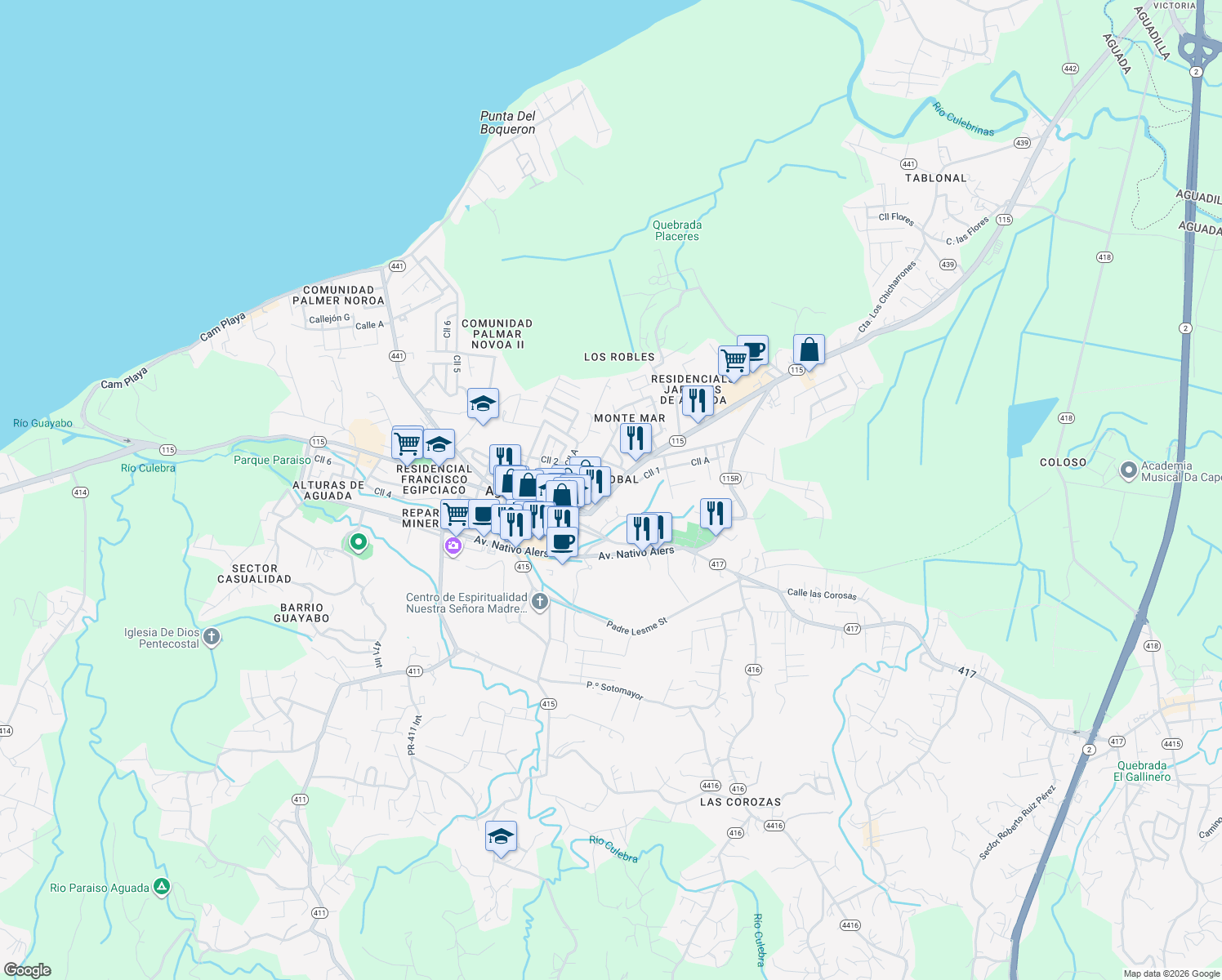The width and height of the screenshot is (1222, 980).
Task: Select the graduation cap marker near Las Corozas
Action: click(x=500, y=837)
